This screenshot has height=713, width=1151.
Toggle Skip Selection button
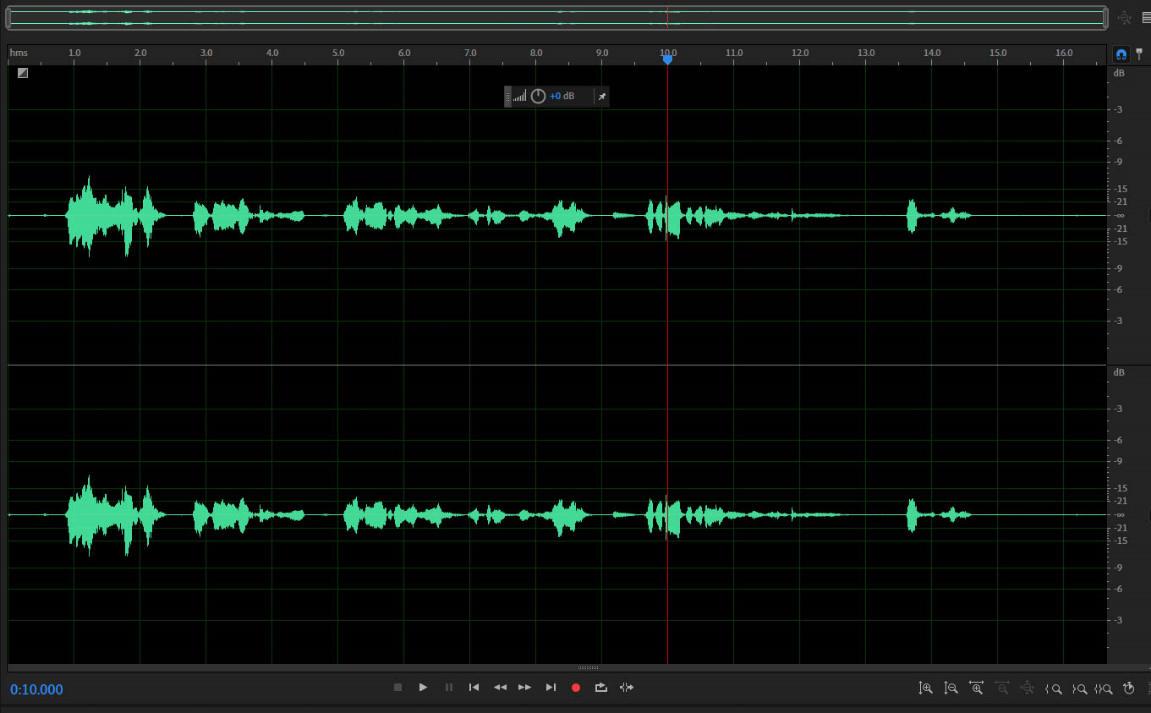click(626, 687)
